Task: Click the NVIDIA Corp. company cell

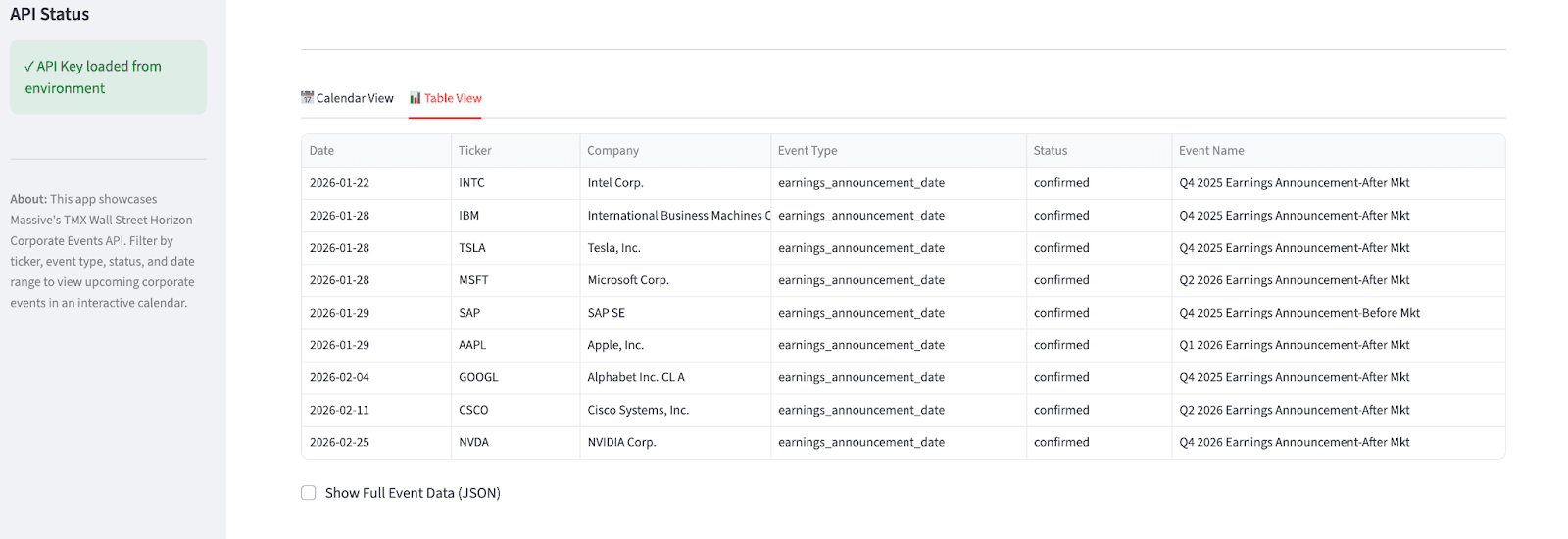Action: click(x=622, y=442)
